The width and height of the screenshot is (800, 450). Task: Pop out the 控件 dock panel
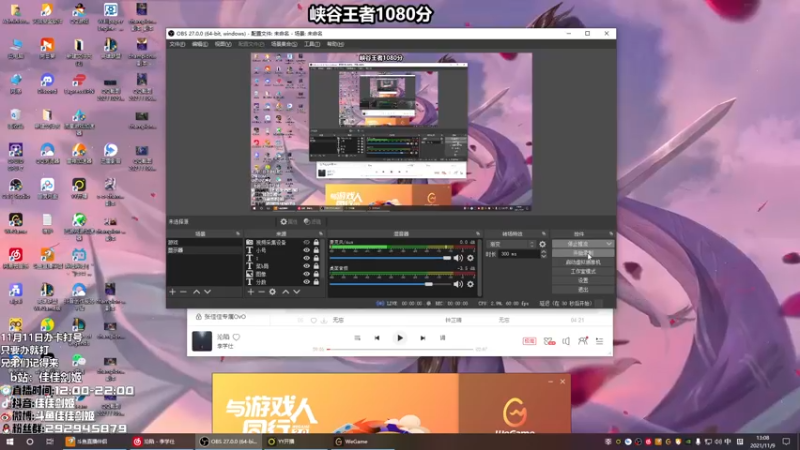(x=611, y=234)
